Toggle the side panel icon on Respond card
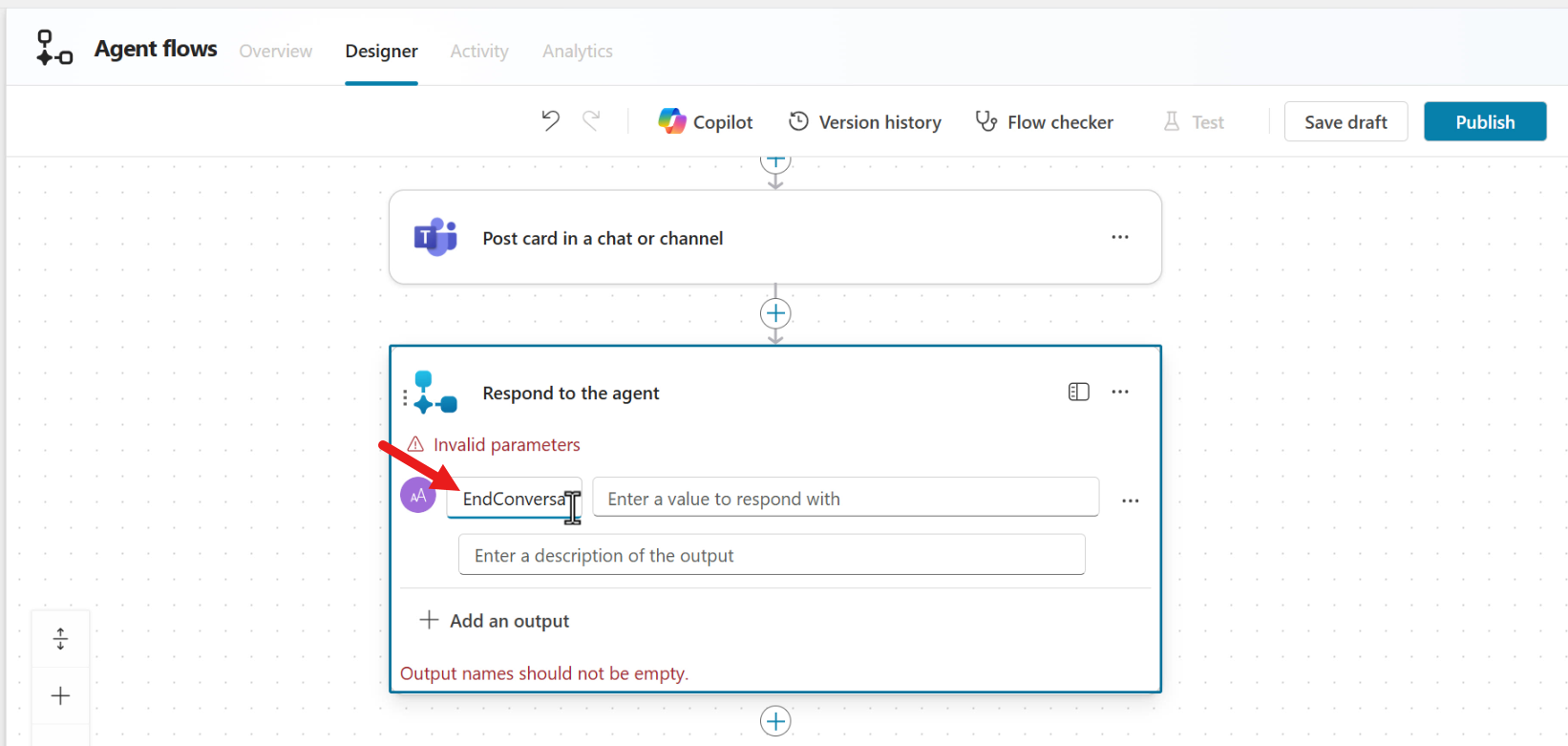This screenshot has width=1568, height=746. pos(1078,392)
